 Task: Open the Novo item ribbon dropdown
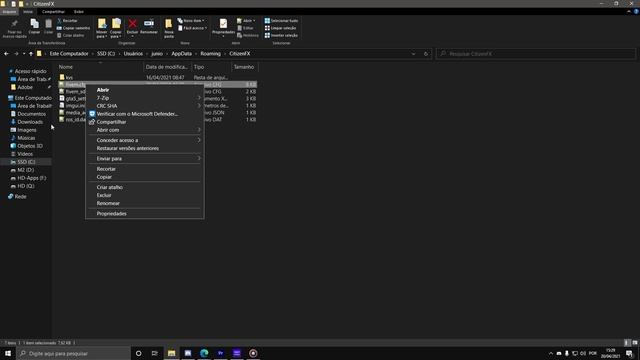pos(191,20)
